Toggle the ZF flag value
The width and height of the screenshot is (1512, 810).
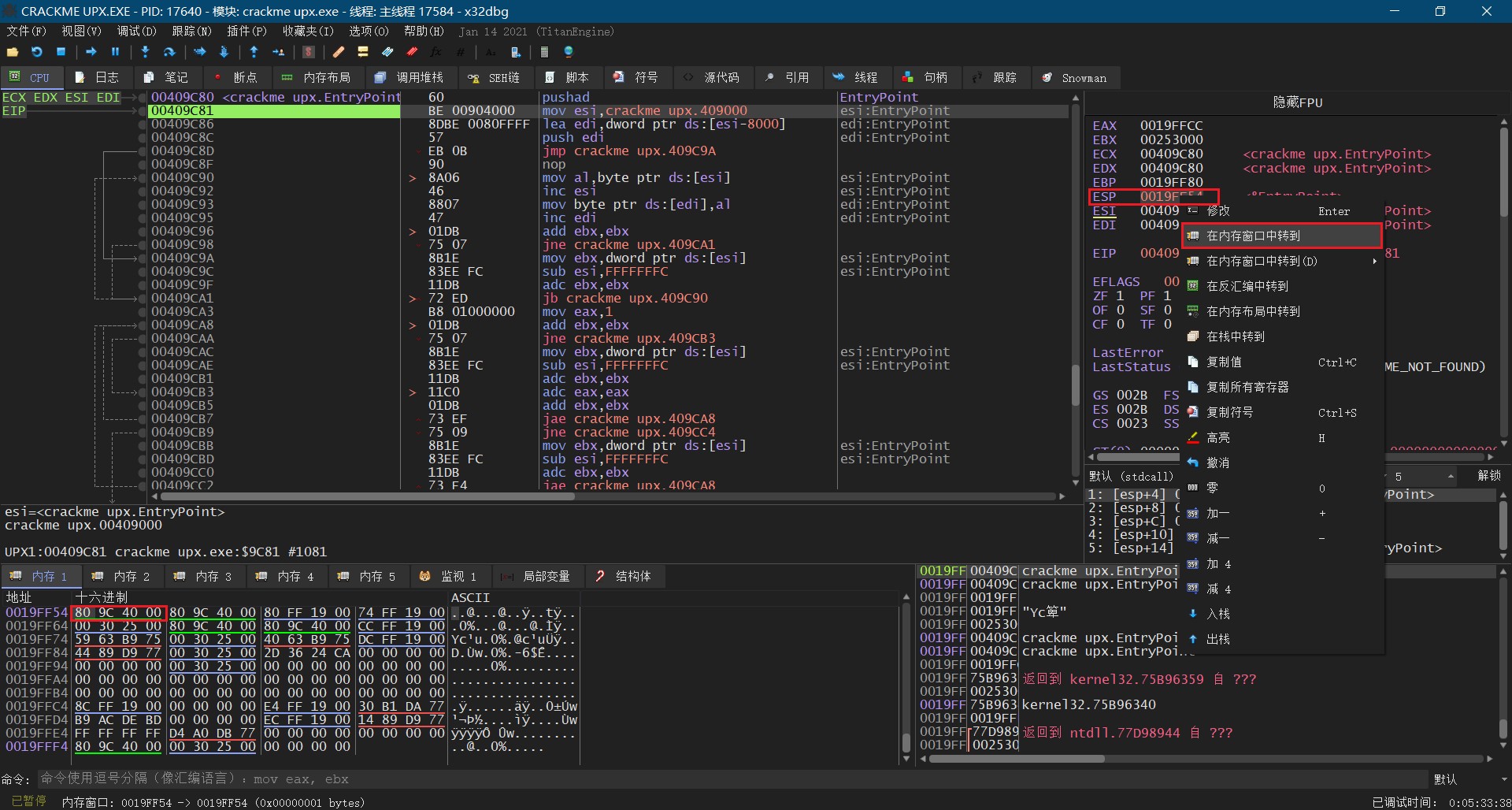pyautogui.click(x=1120, y=296)
